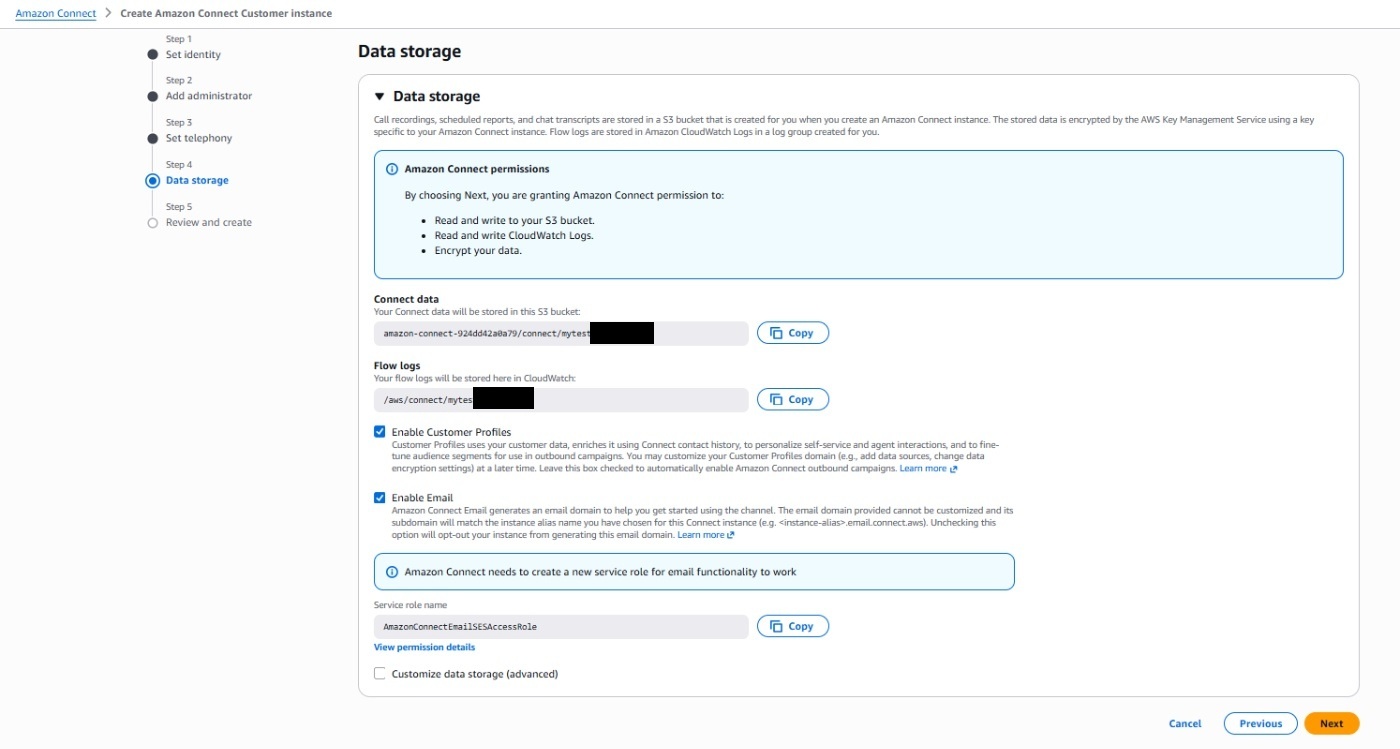
Task: Click the Flow logs path field
Action: [561, 399]
